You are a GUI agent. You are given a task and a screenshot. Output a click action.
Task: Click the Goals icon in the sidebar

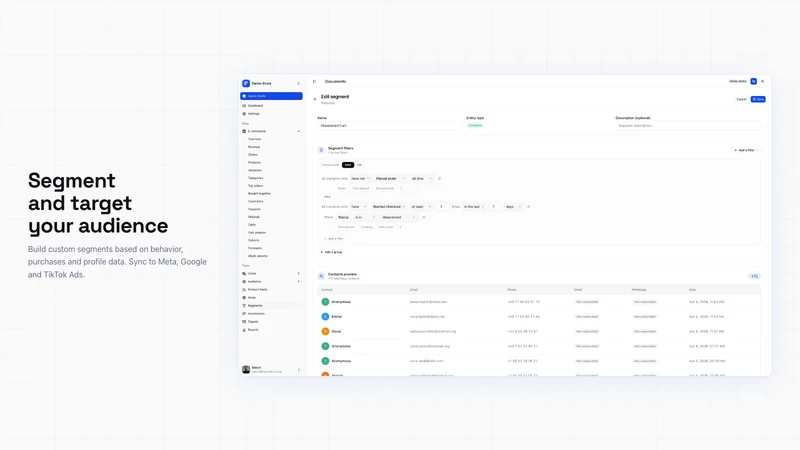coord(244,297)
